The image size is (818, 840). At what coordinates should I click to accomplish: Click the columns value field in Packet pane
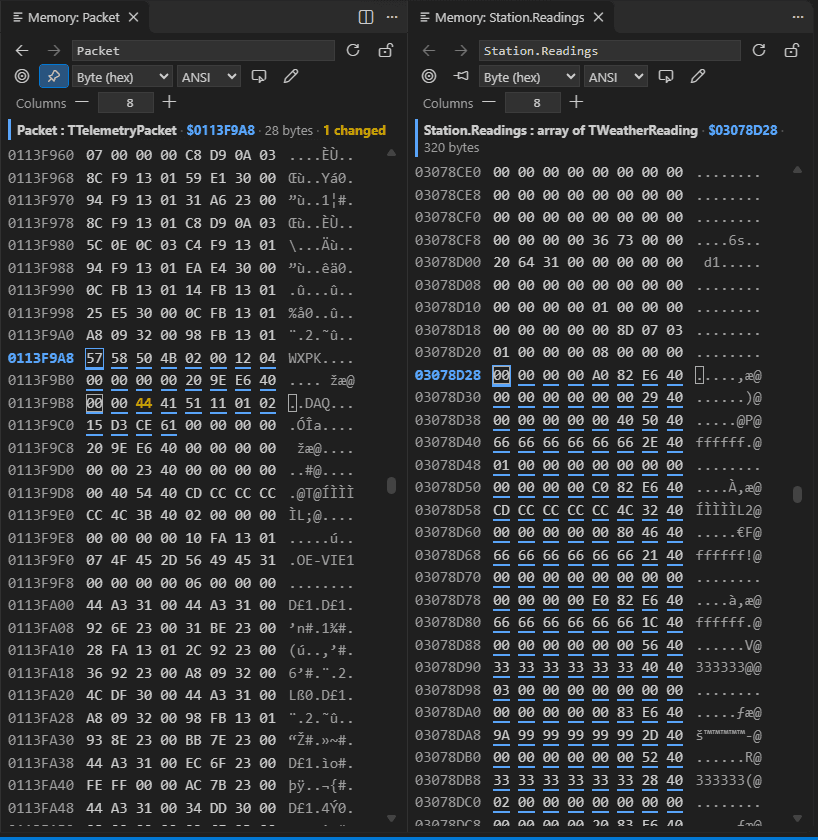tap(126, 102)
